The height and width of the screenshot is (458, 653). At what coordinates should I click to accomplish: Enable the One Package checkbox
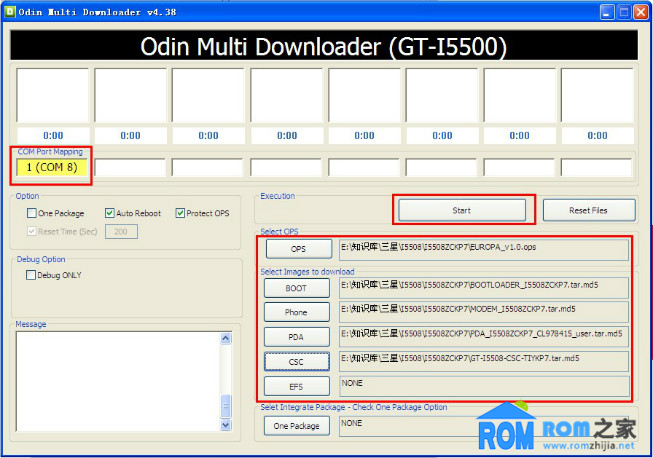[32, 213]
